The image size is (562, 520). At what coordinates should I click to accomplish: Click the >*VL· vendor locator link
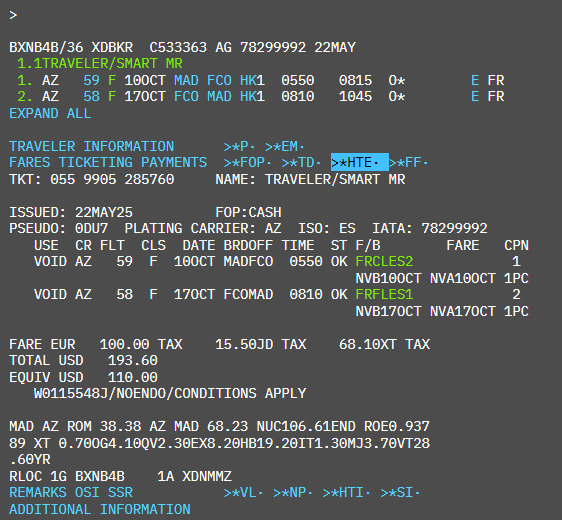(x=243, y=492)
